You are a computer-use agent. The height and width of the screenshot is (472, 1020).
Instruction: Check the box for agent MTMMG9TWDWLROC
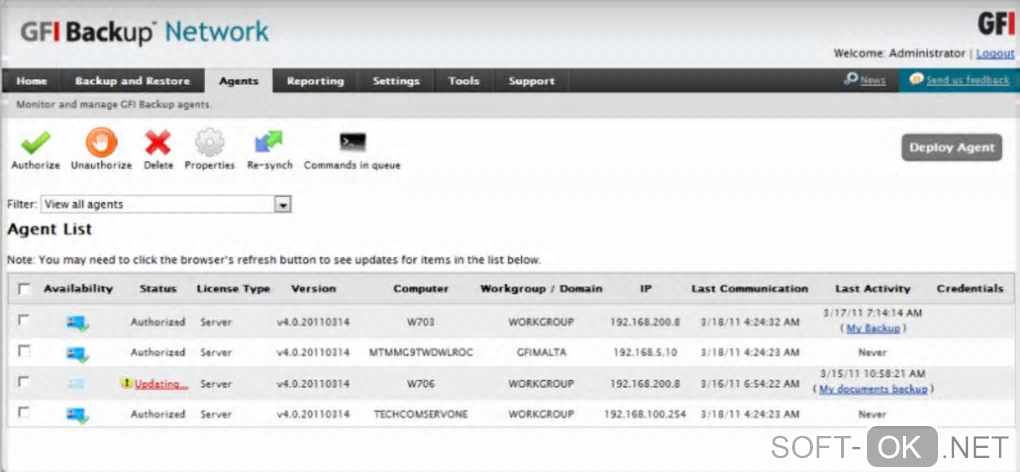(24, 351)
